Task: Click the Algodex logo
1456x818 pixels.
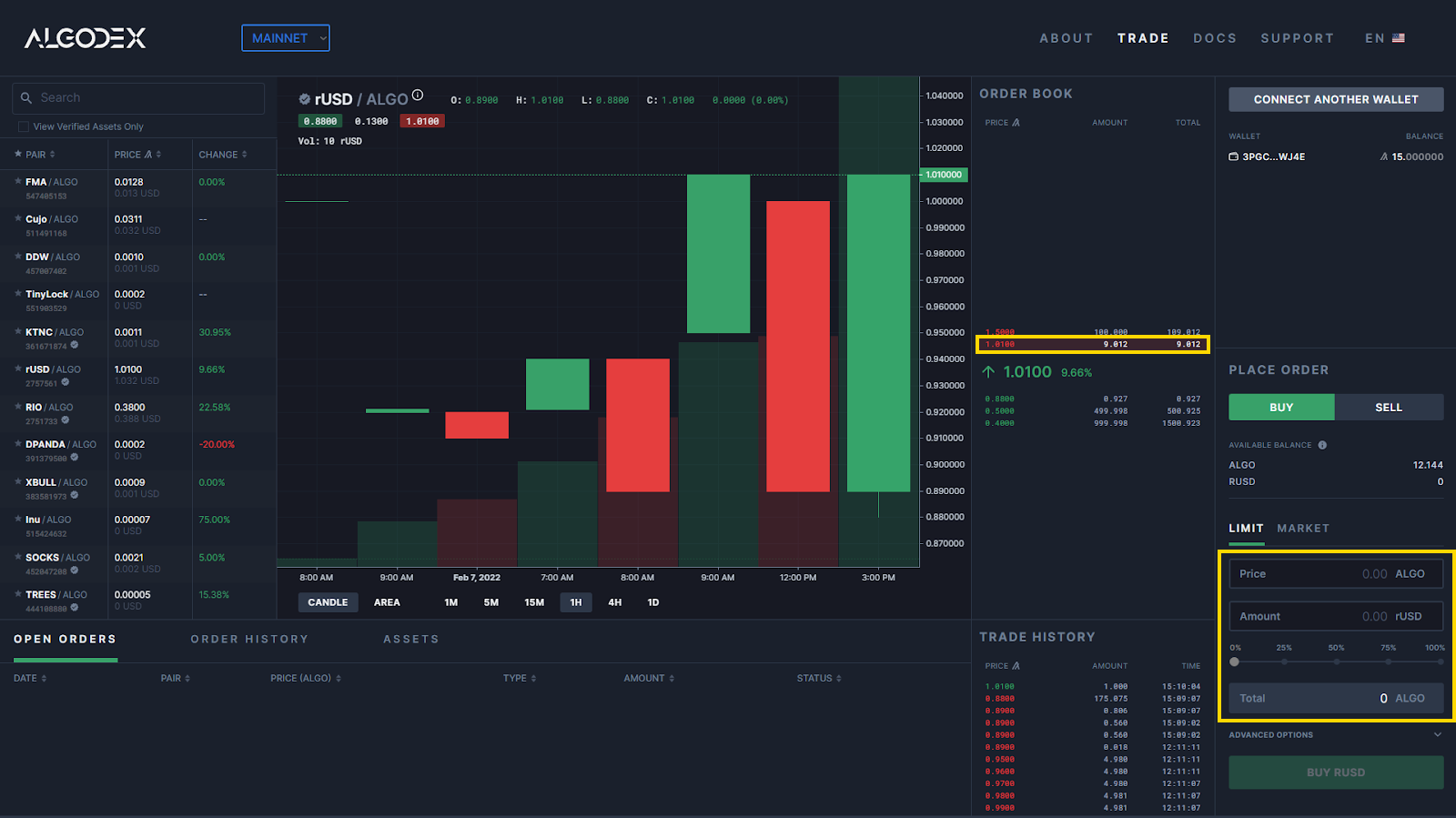Action: pyautogui.click(x=85, y=38)
